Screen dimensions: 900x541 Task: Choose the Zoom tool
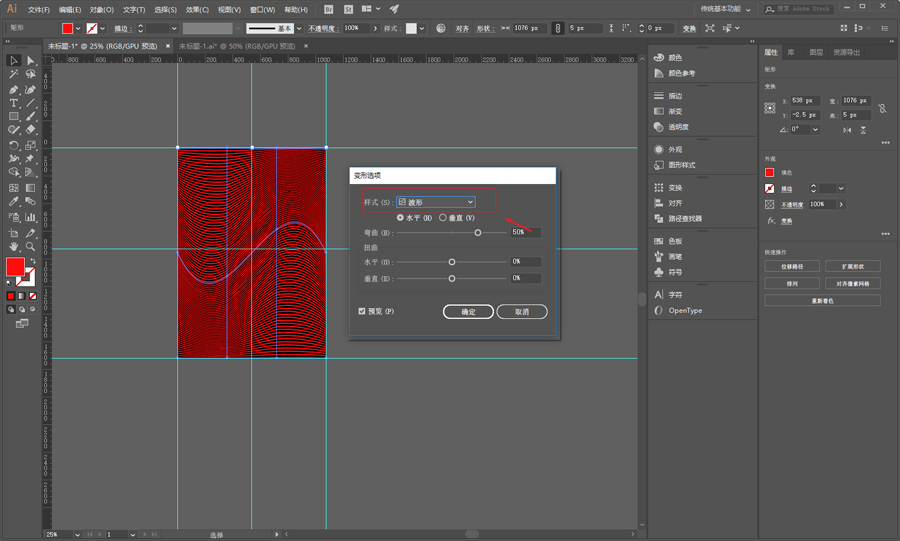[31, 245]
